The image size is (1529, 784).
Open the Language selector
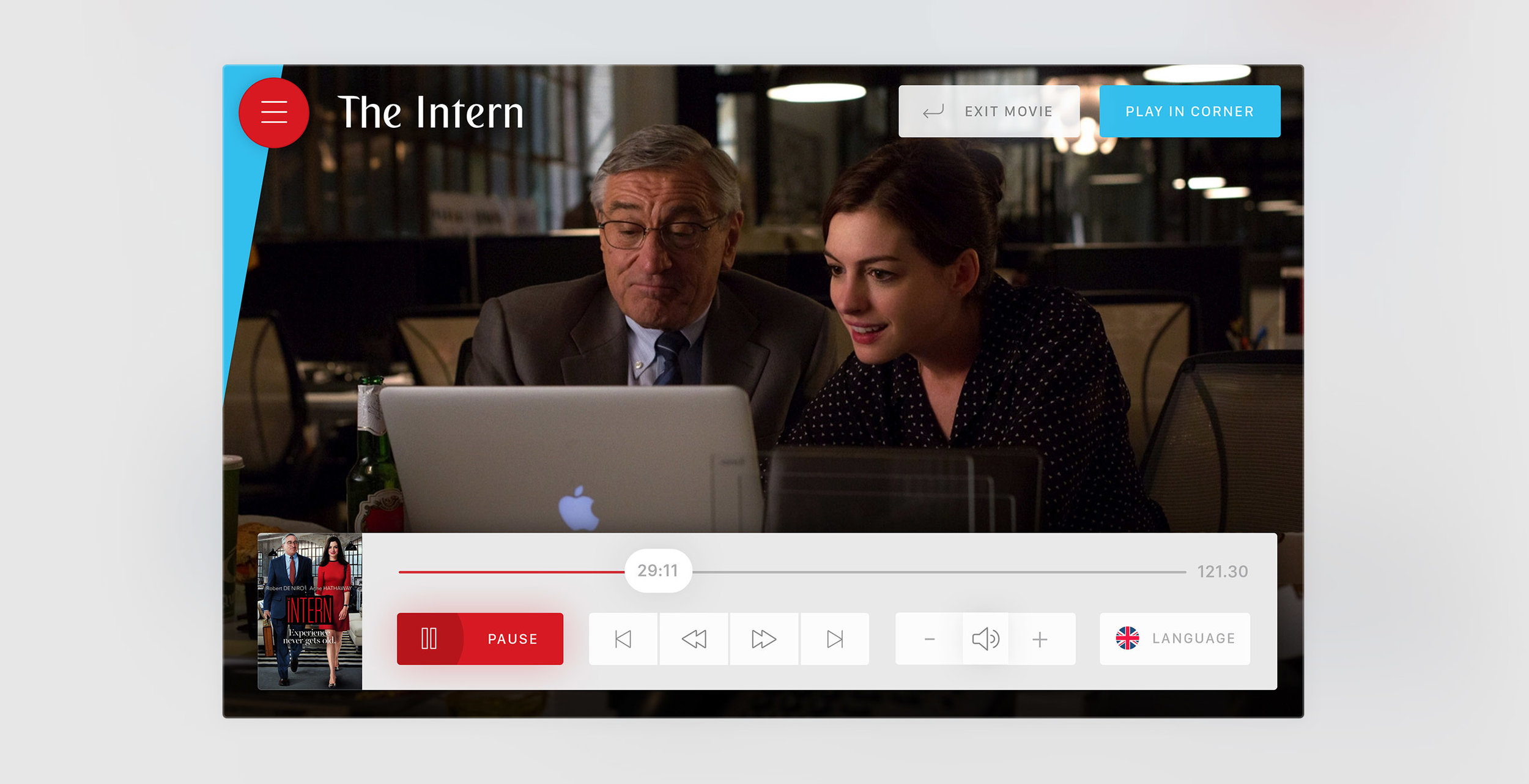(x=1175, y=639)
